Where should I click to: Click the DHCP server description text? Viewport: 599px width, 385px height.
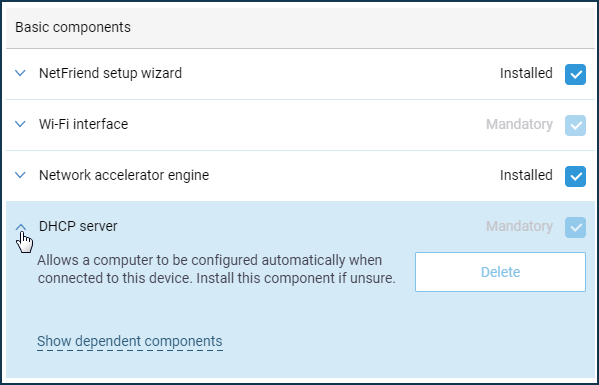pyautogui.click(x=217, y=269)
